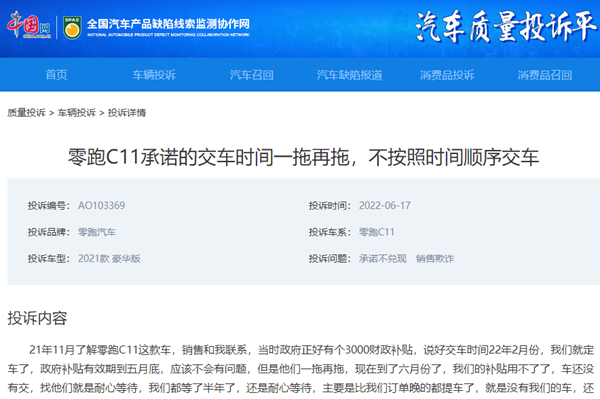The width and height of the screenshot is (600, 399).
Task: Click the 承诺不兑现 issue tag
Action: [383, 259]
